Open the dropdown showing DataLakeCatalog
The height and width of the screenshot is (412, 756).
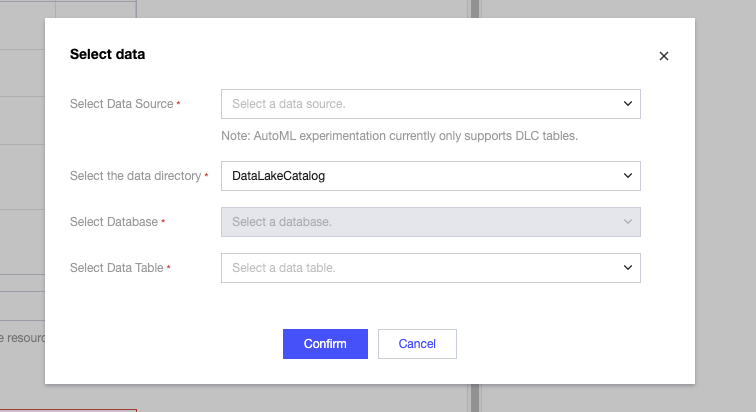click(420, 176)
